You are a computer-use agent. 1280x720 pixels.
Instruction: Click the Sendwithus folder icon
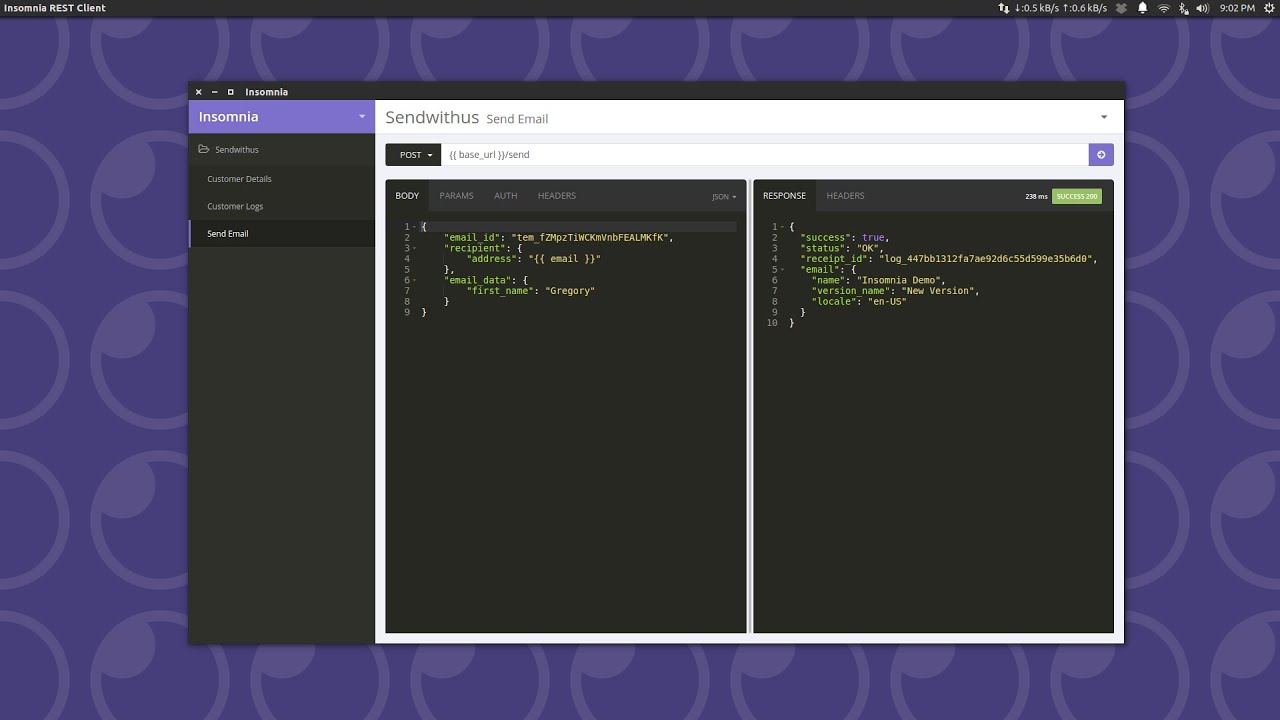click(x=204, y=149)
